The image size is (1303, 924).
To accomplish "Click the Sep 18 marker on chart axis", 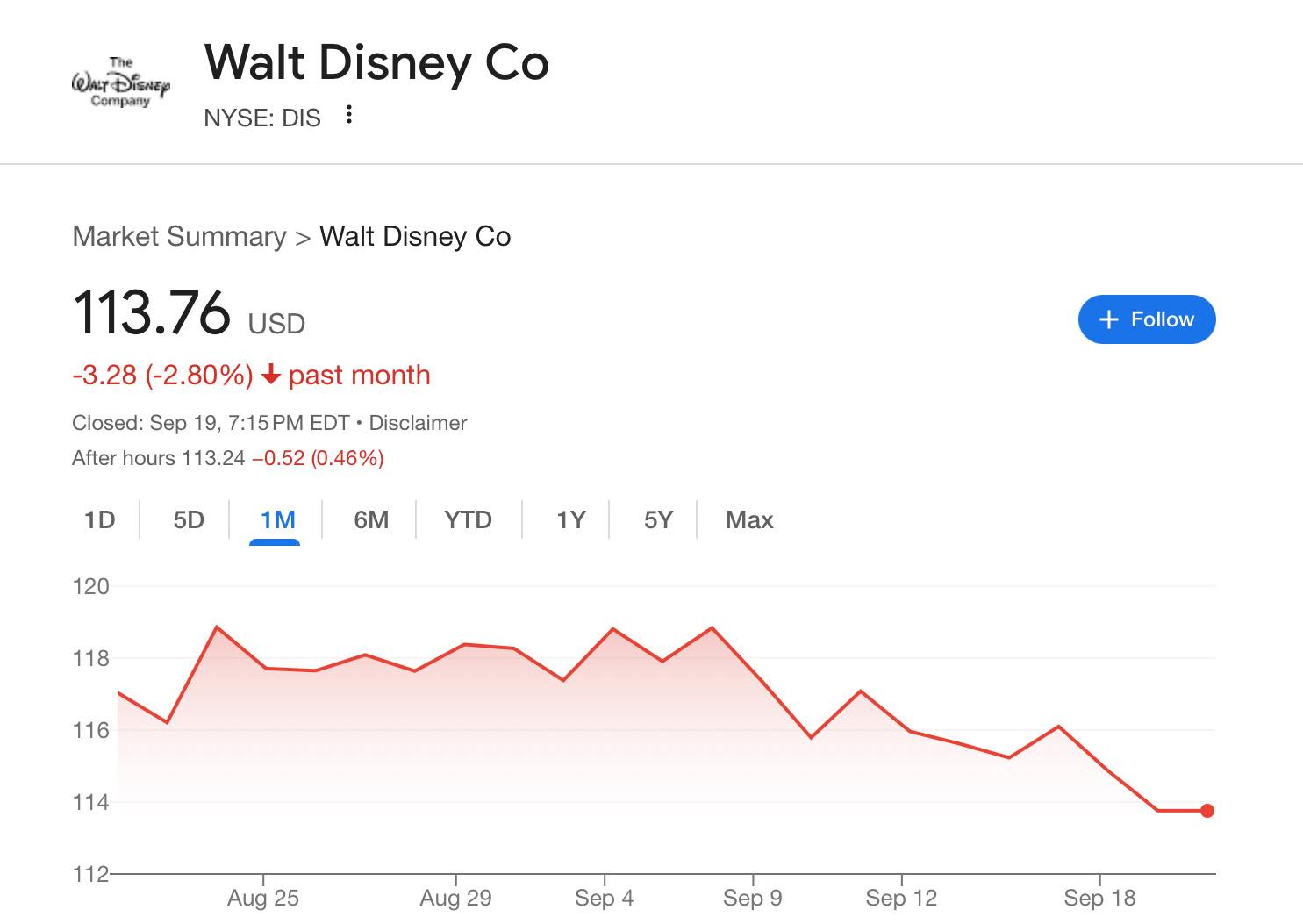I will click(1099, 898).
